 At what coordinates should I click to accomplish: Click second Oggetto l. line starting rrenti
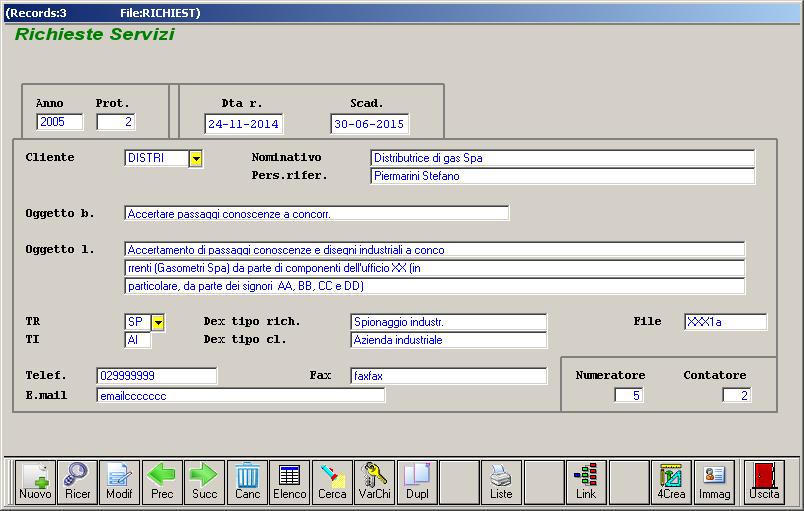click(435, 268)
